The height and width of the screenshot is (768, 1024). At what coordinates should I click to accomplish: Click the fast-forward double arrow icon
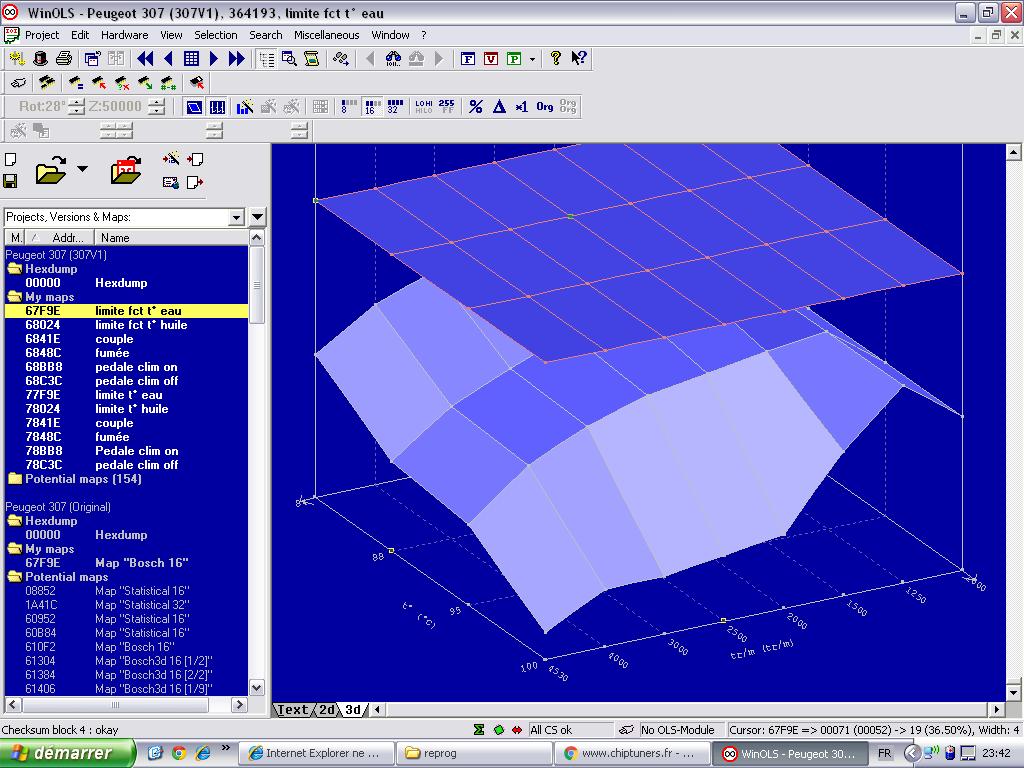pyautogui.click(x=237, y=59)
